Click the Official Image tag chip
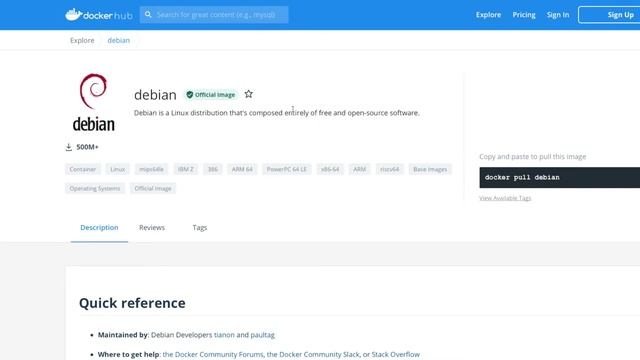 (153, 188)
